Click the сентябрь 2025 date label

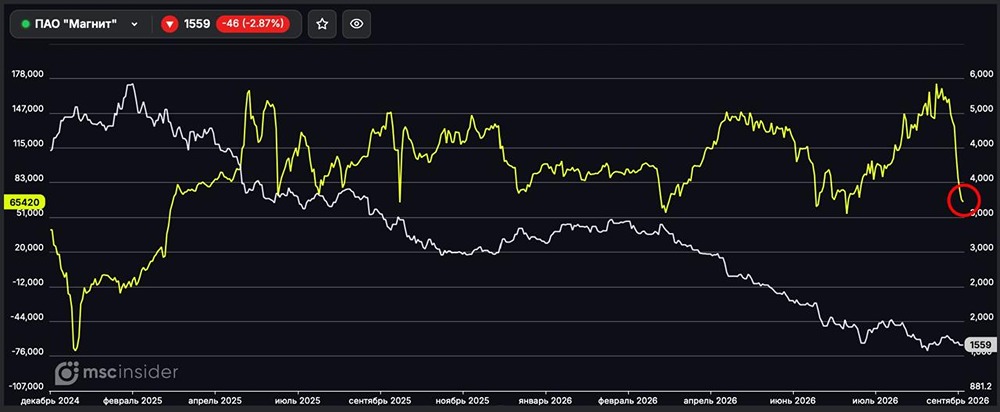point(381,401)
